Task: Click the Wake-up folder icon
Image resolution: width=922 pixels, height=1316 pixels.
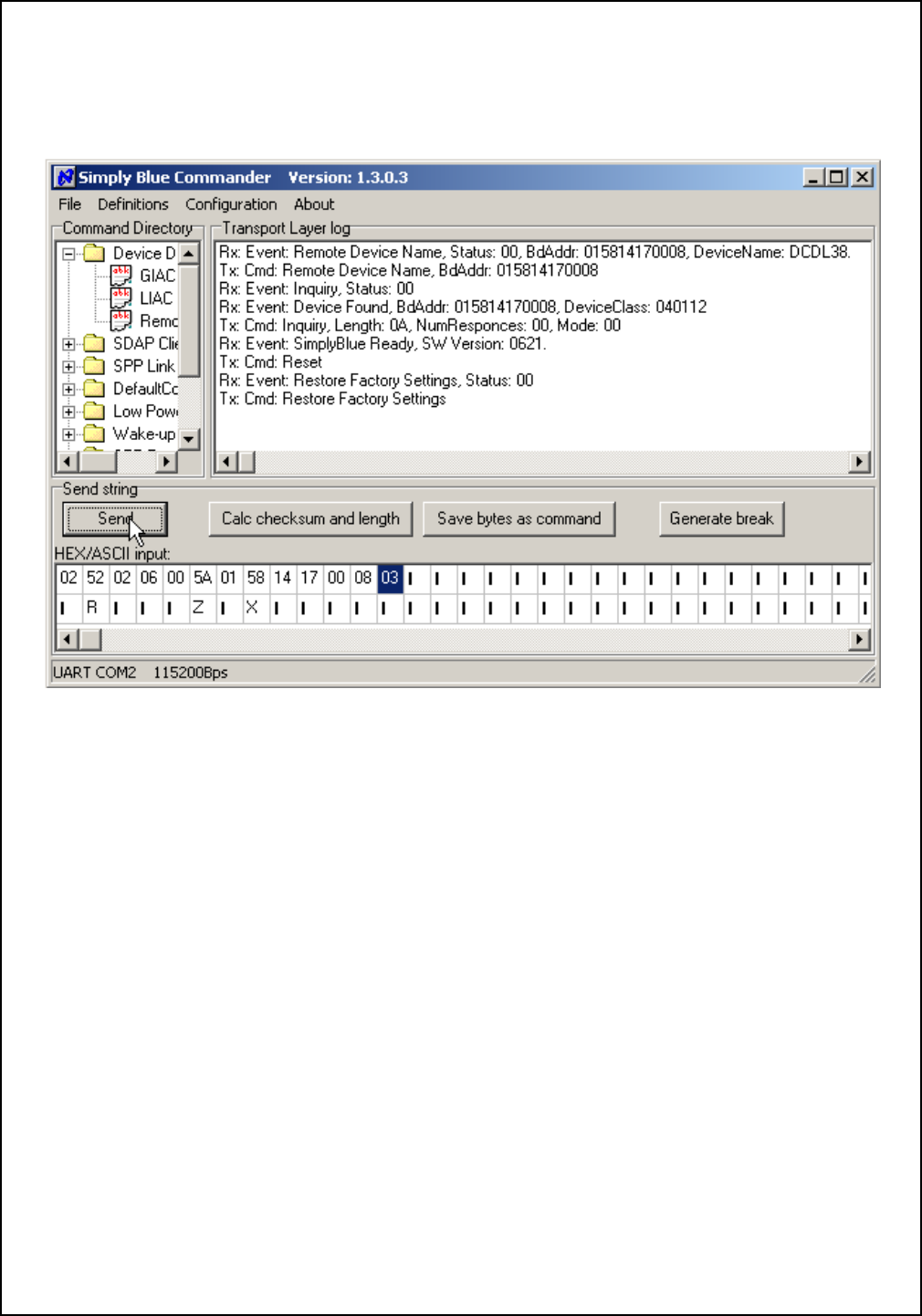Action: (94, 434)
